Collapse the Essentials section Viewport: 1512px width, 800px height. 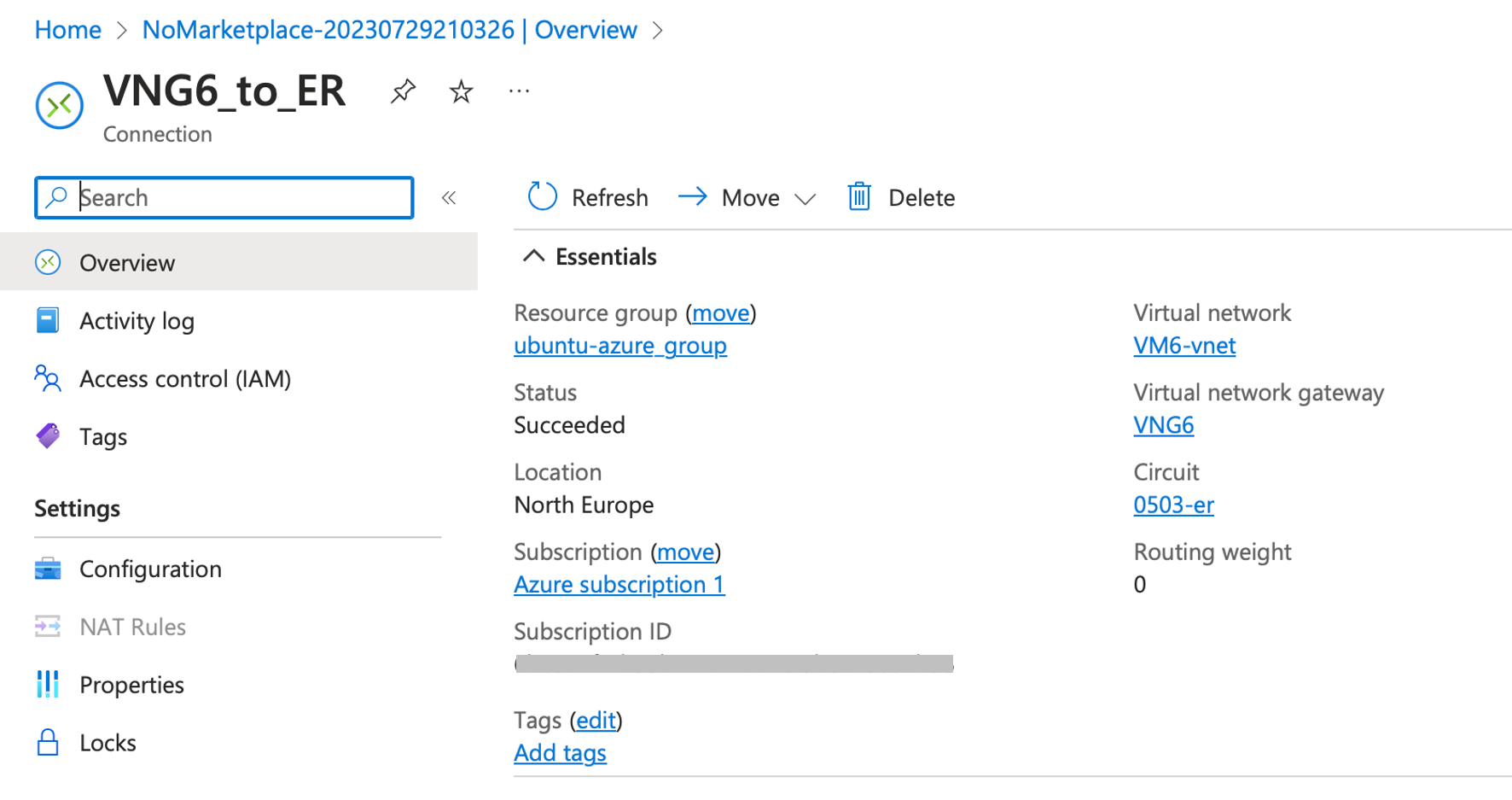(x=533, y=256)
